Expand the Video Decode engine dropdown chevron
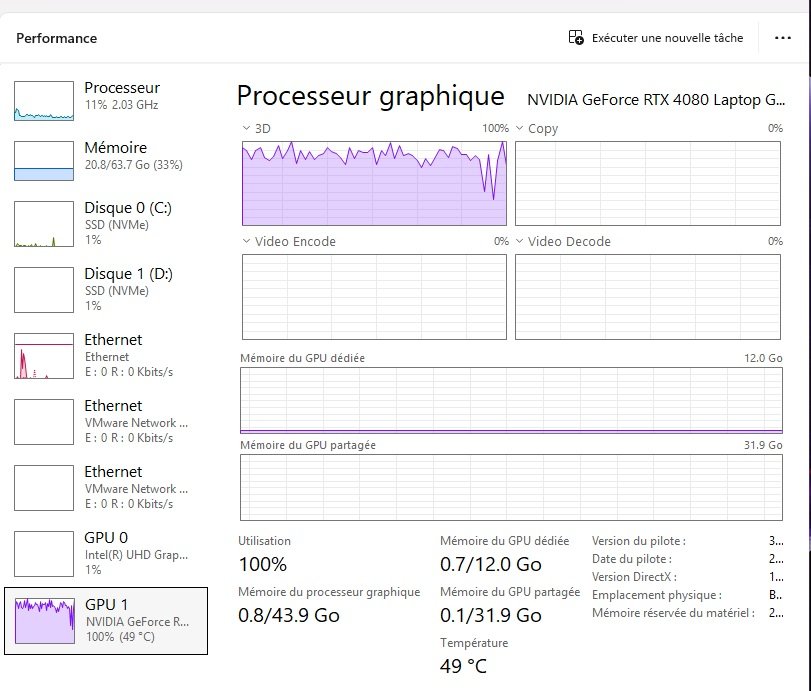Viewport: 811px width, 691px height. 519,241
